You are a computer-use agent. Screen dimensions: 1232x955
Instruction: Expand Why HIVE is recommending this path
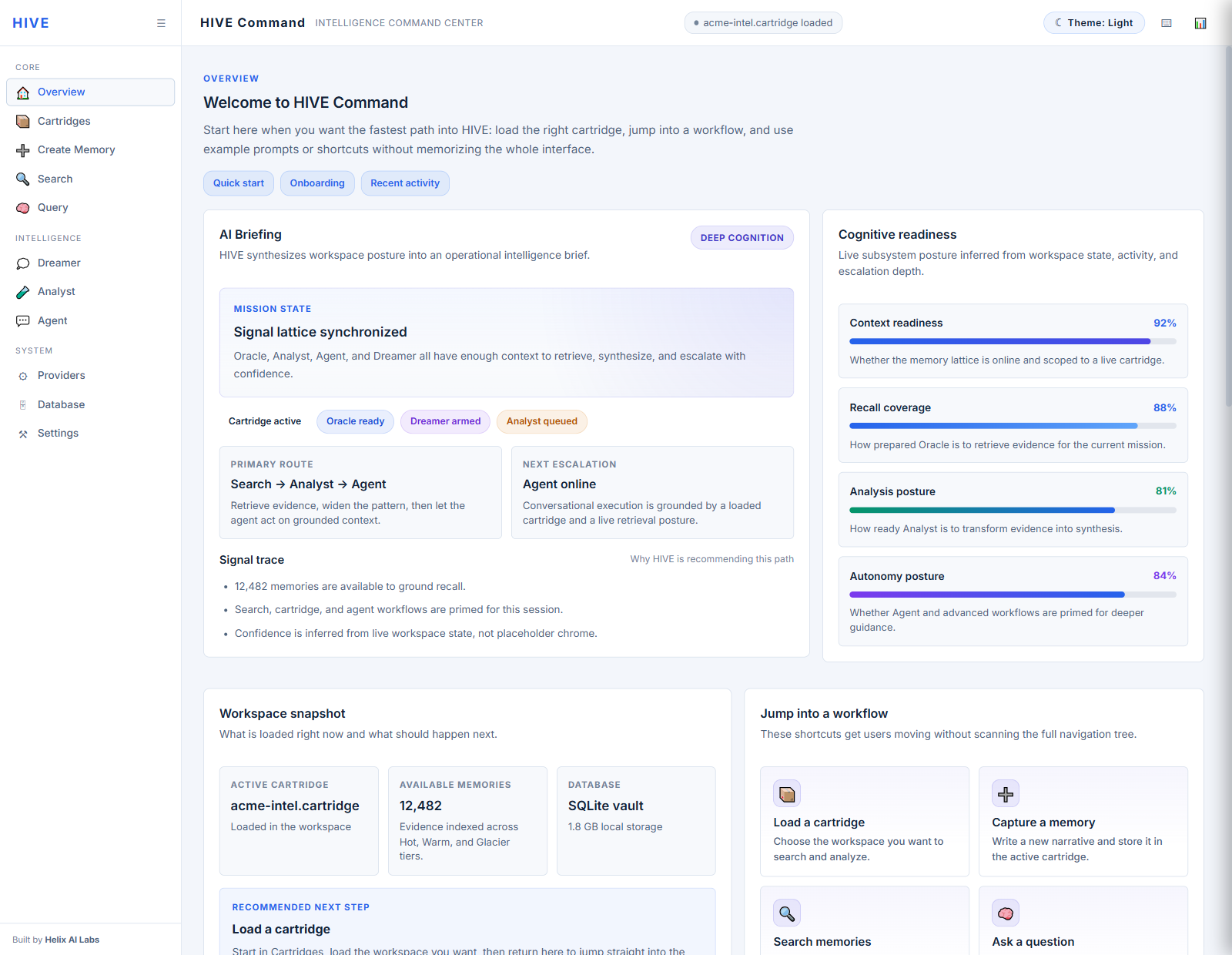[711, 559]
